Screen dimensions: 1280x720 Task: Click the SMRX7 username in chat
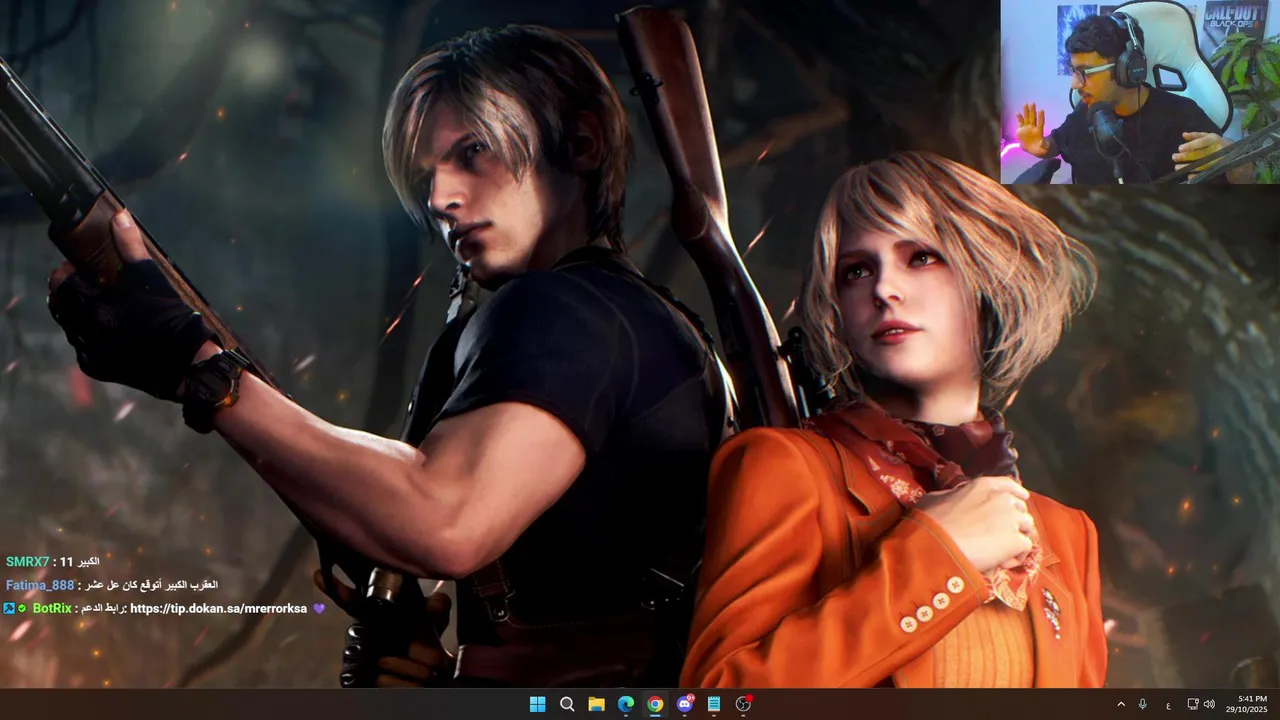pos(27,562)
